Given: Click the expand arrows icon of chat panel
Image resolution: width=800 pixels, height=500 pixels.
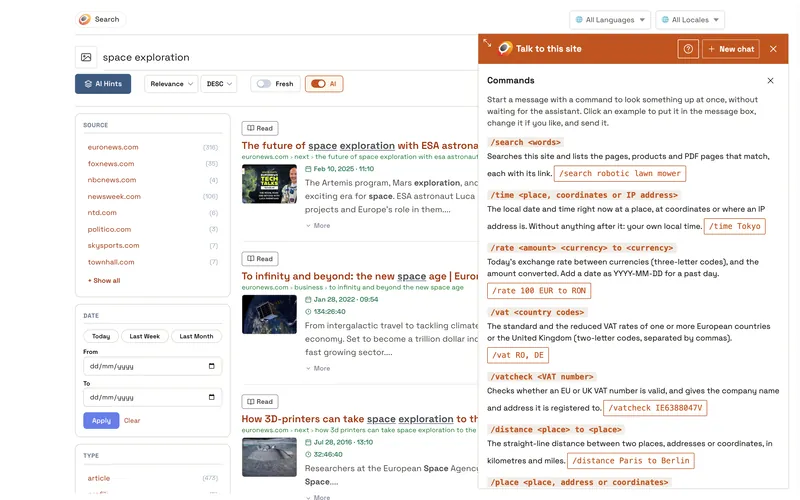Looking at the screenshot, I should 487,43.
